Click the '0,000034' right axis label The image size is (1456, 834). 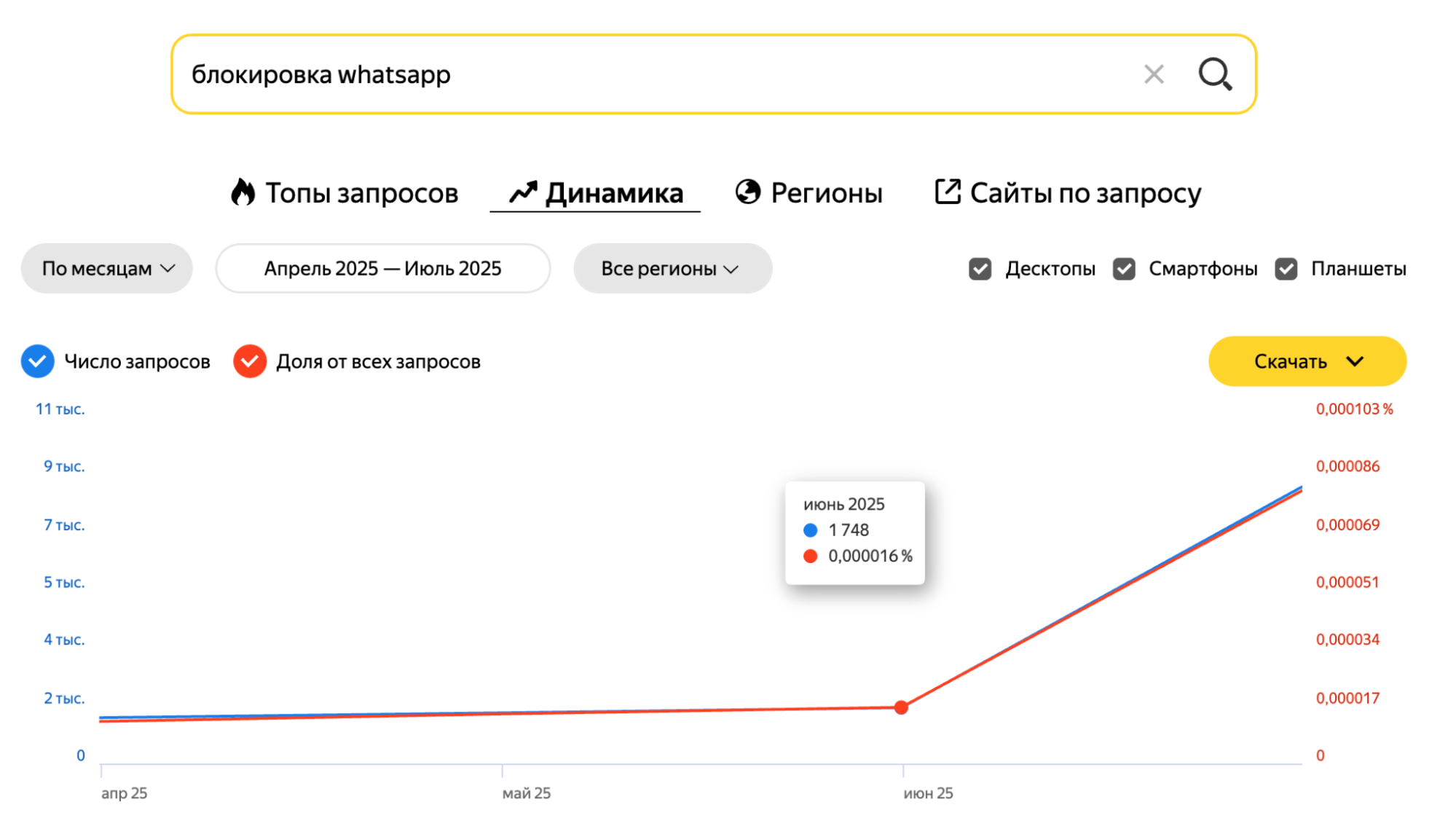point(1347,640)
